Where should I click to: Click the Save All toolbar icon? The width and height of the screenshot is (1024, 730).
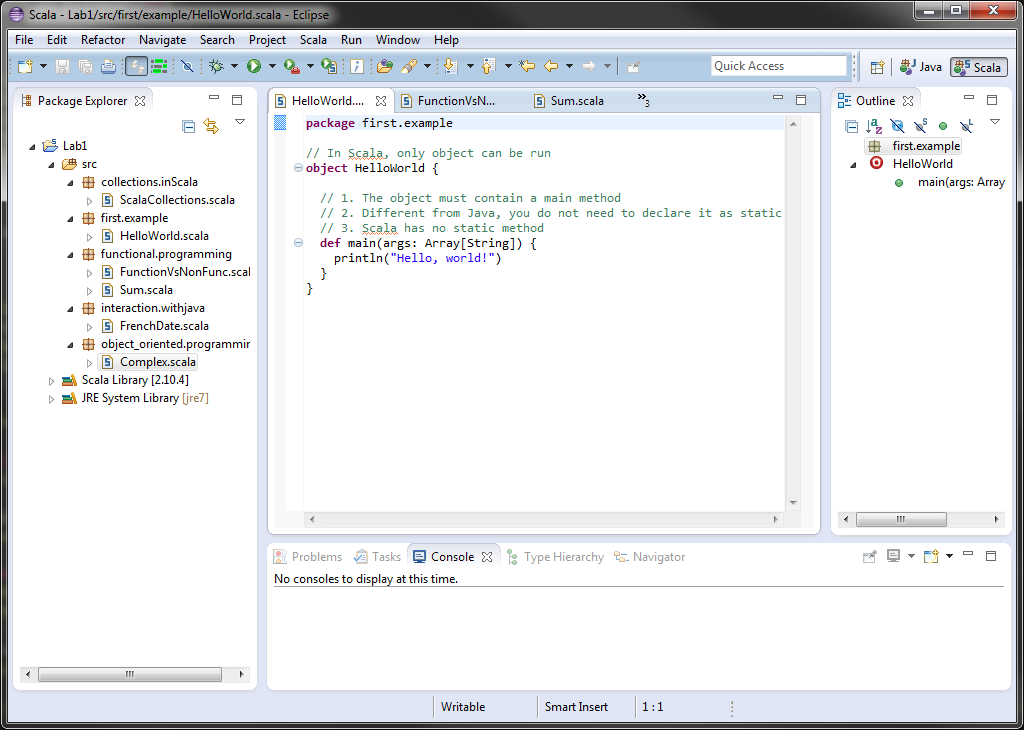[85, 66]
